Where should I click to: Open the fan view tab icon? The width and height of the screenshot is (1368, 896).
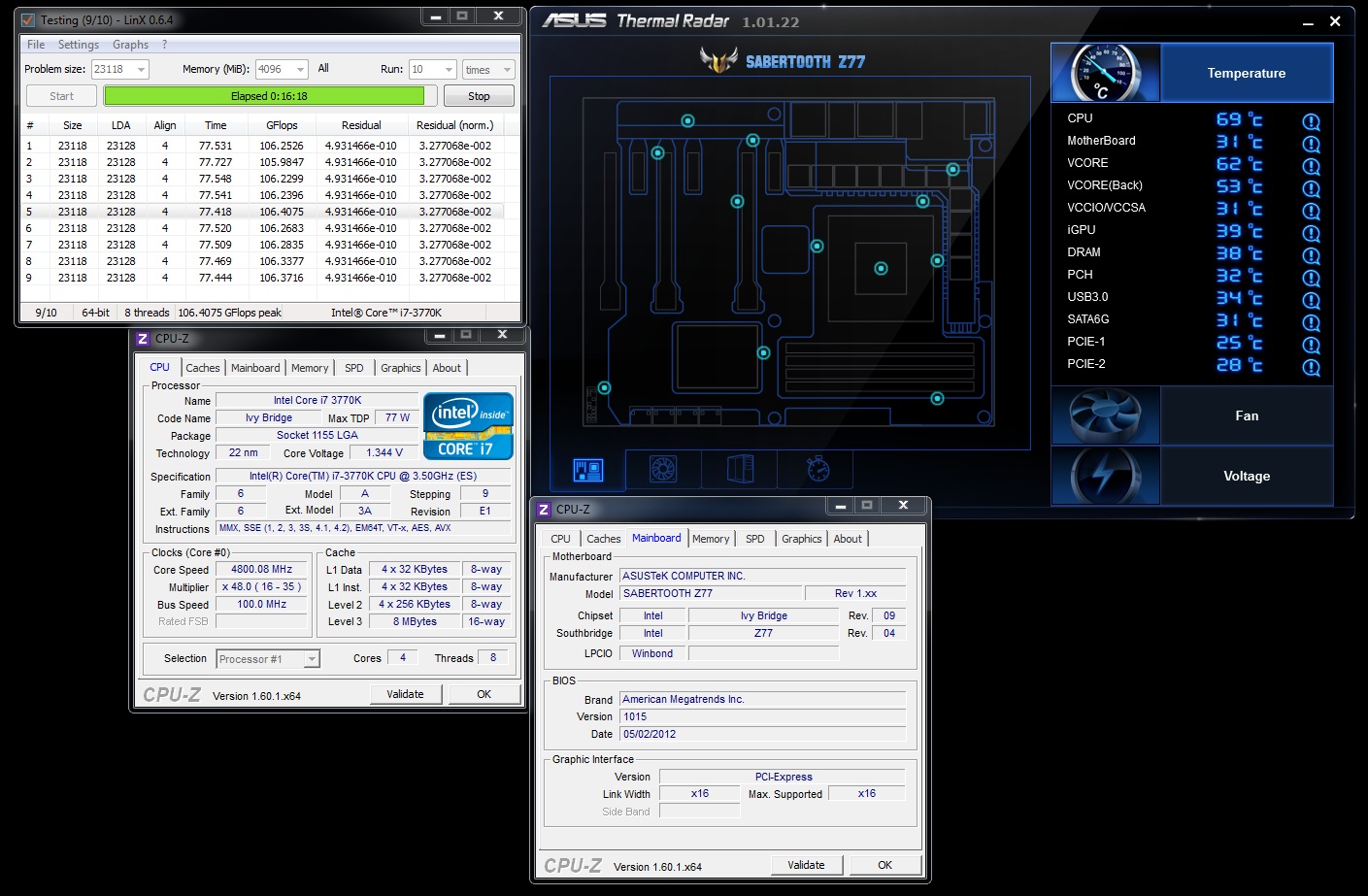click(663, 470)
